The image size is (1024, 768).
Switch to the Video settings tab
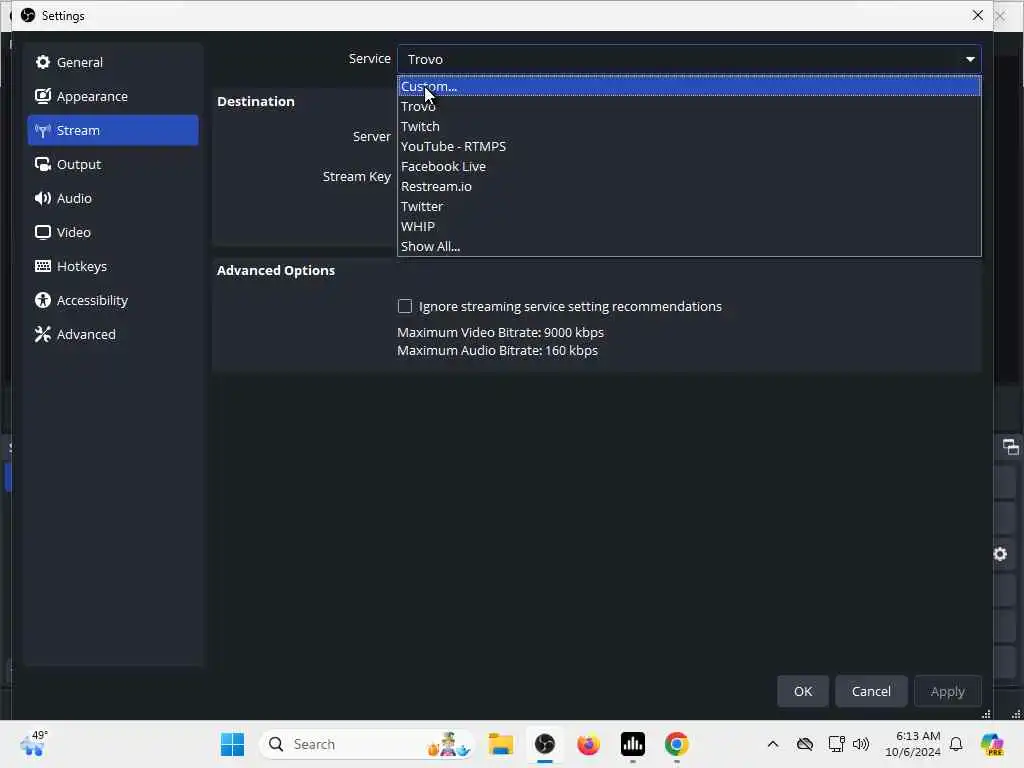tap(113, 232)
